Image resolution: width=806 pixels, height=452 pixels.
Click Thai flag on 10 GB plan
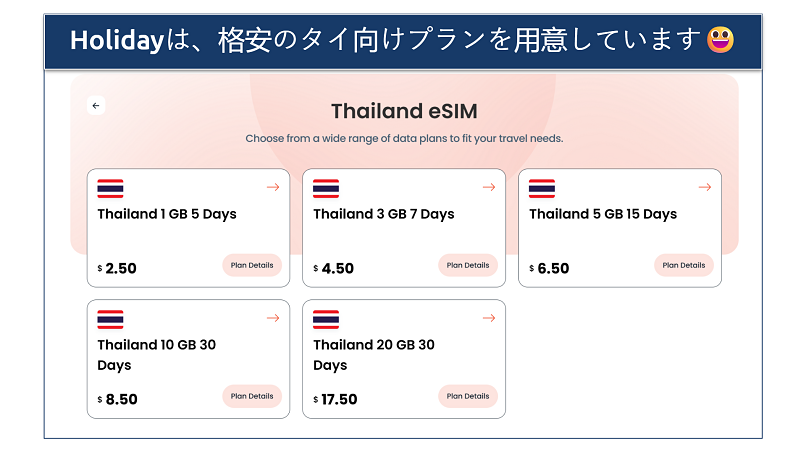pos(110,319)
